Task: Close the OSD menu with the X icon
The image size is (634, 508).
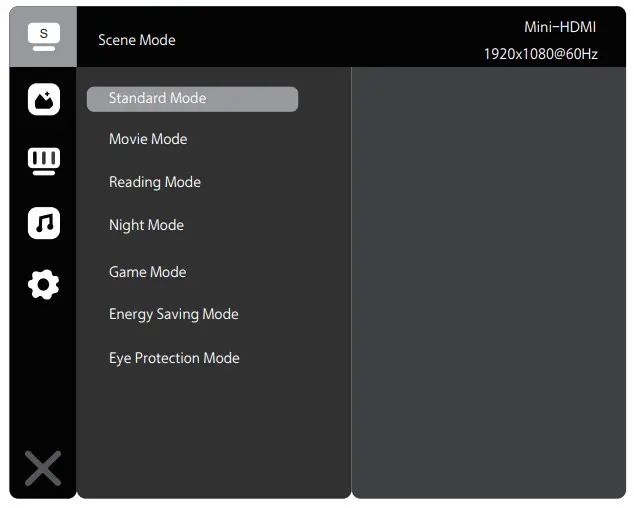Action: pos(43,468)
